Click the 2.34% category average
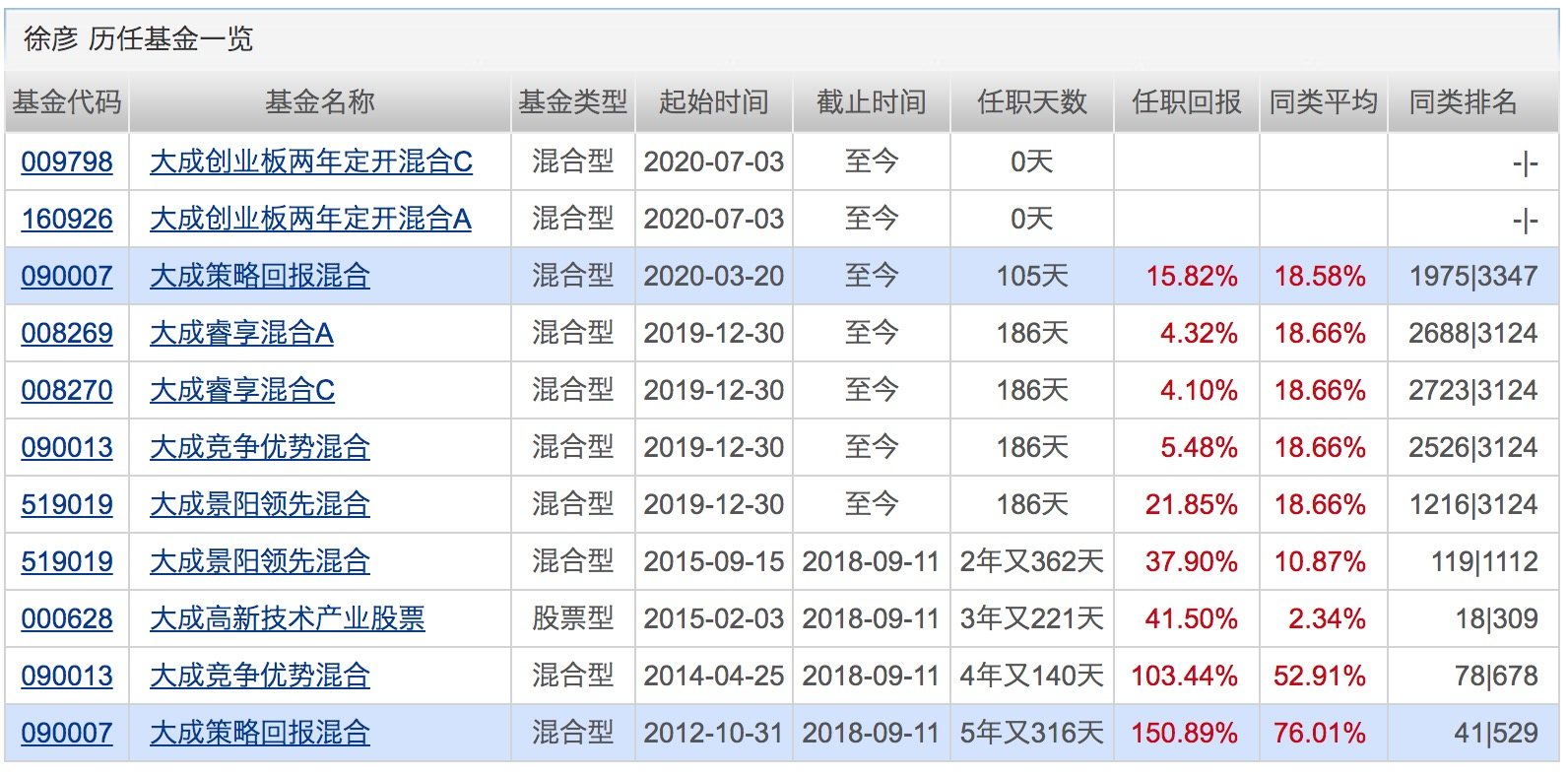 tap(1327, 618)
